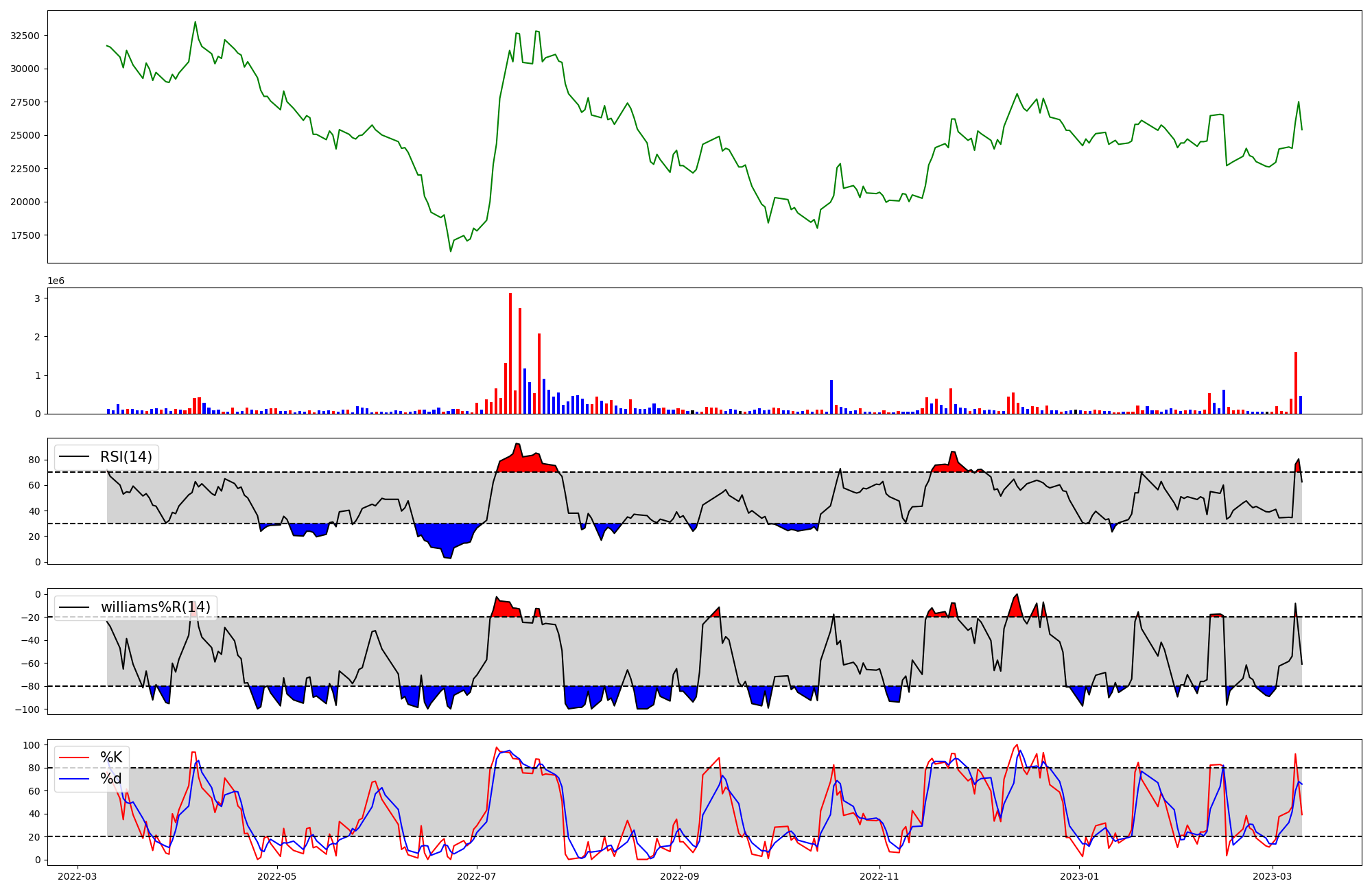Image resolution: width=1372 pixels, height=892 pixels.
Task: Click the tall red March 2023 volume bar
Action: point(1296,382)
